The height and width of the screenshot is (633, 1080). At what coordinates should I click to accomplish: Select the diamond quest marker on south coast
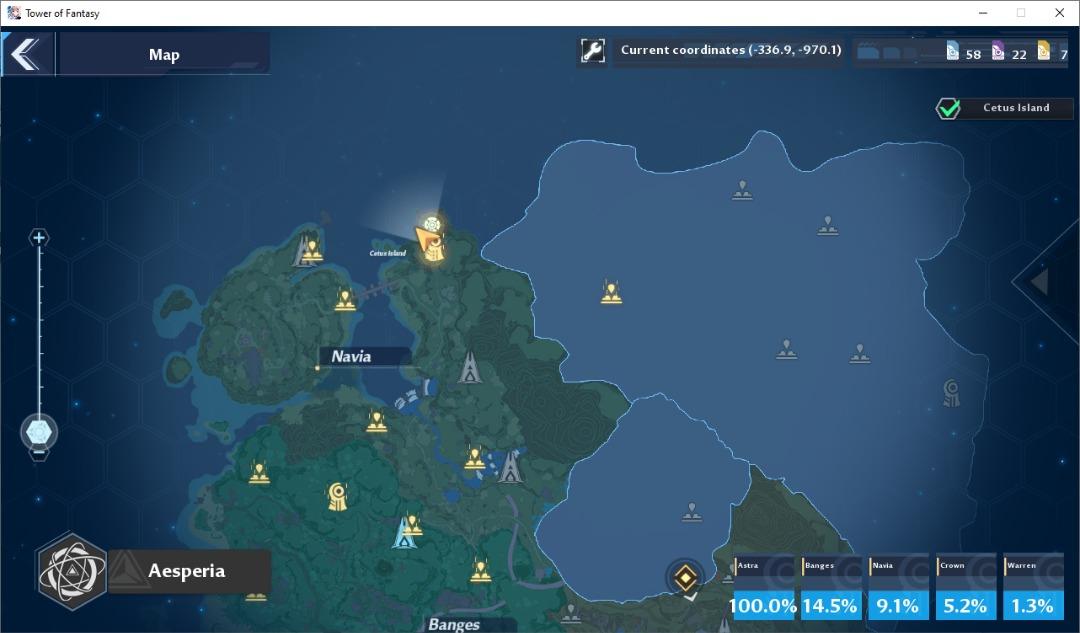684,578
